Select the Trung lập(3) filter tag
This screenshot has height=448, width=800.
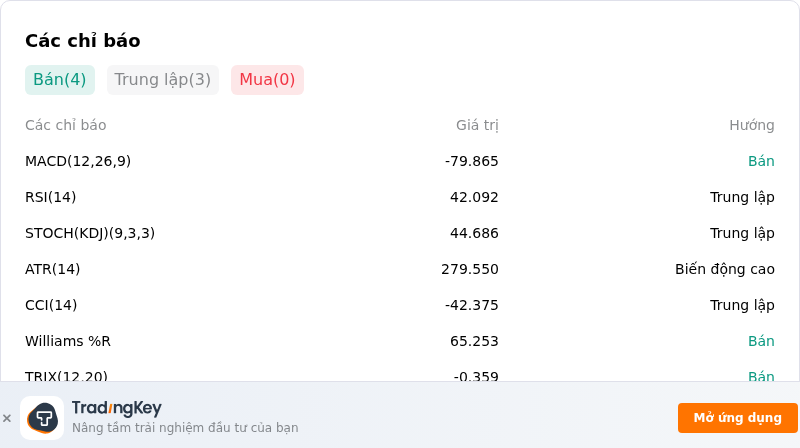point(163,80)
